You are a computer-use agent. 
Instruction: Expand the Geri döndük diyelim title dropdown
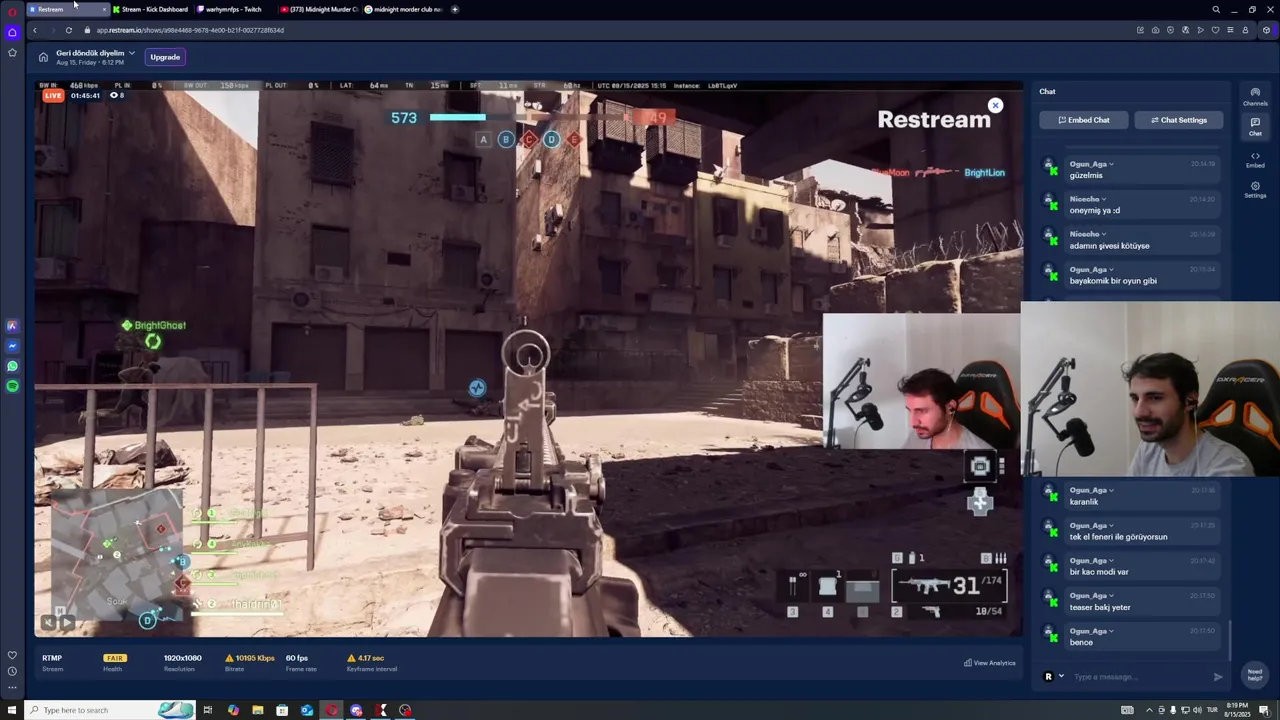(x=131, y=53)
